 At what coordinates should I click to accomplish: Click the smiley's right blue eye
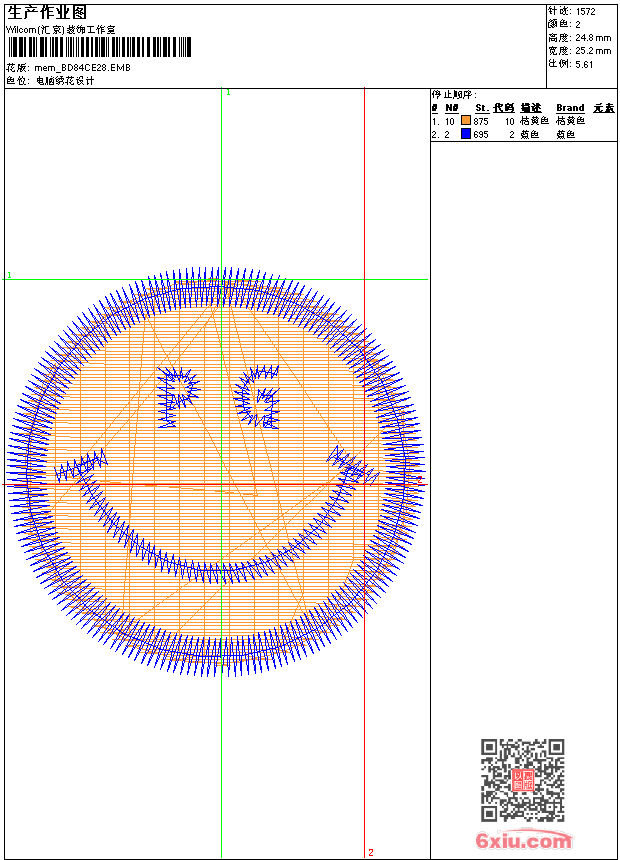pos(258,396)
